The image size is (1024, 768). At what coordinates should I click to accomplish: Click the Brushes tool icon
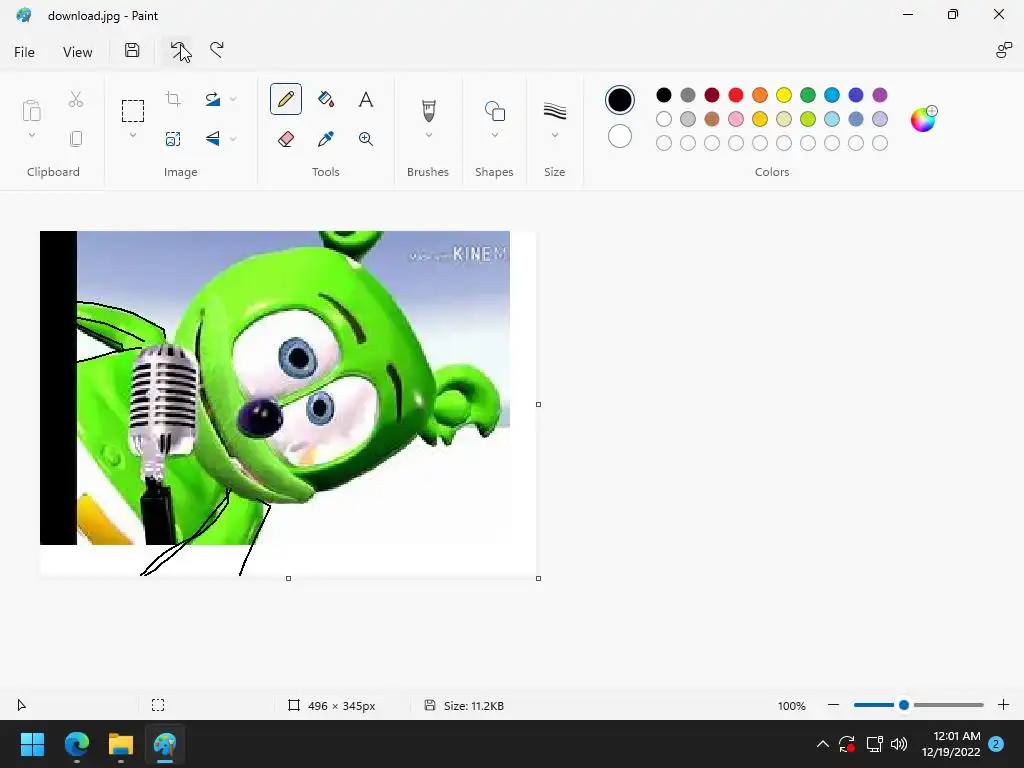428,110
